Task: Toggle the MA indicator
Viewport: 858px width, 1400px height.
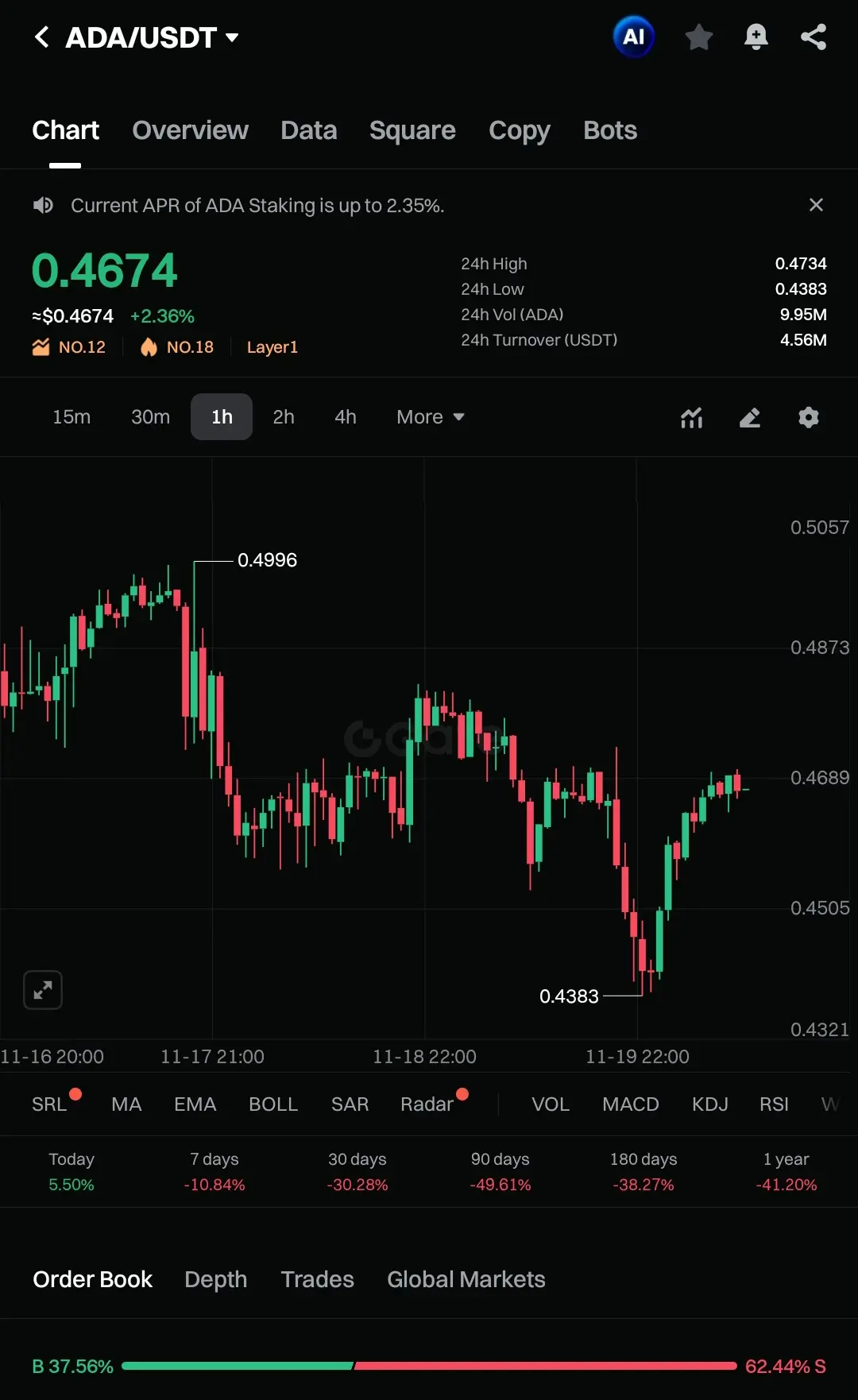Action: tap(126, 1104)
